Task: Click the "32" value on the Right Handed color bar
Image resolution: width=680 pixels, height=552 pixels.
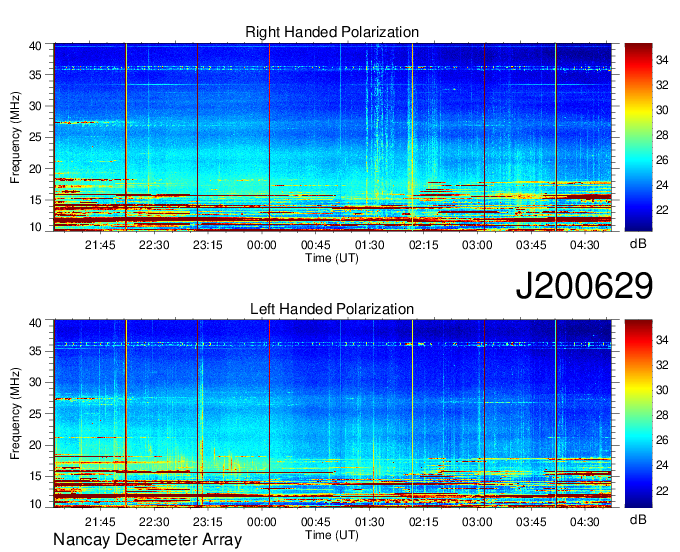Action: 662,85
